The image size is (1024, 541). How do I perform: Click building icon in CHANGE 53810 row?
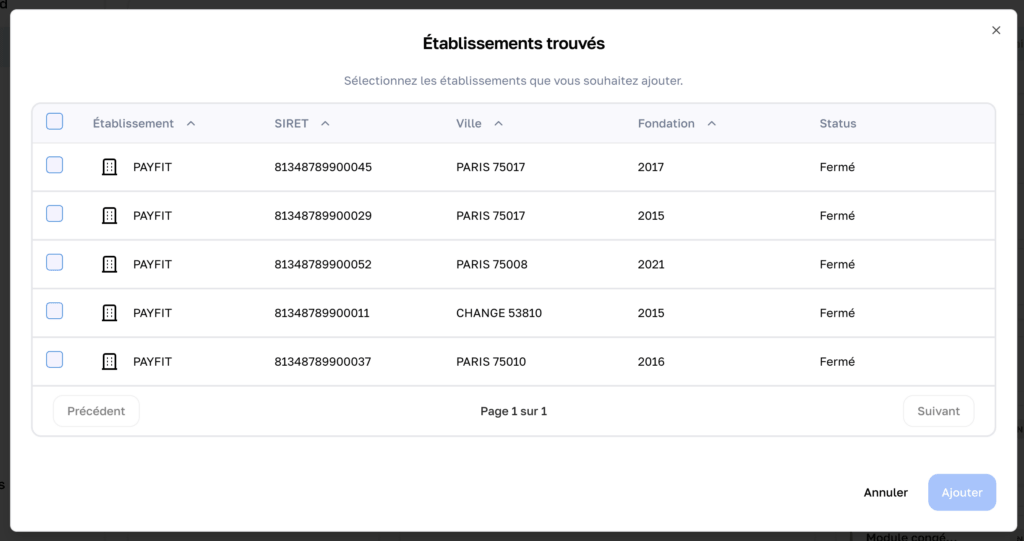coord(110,313)
